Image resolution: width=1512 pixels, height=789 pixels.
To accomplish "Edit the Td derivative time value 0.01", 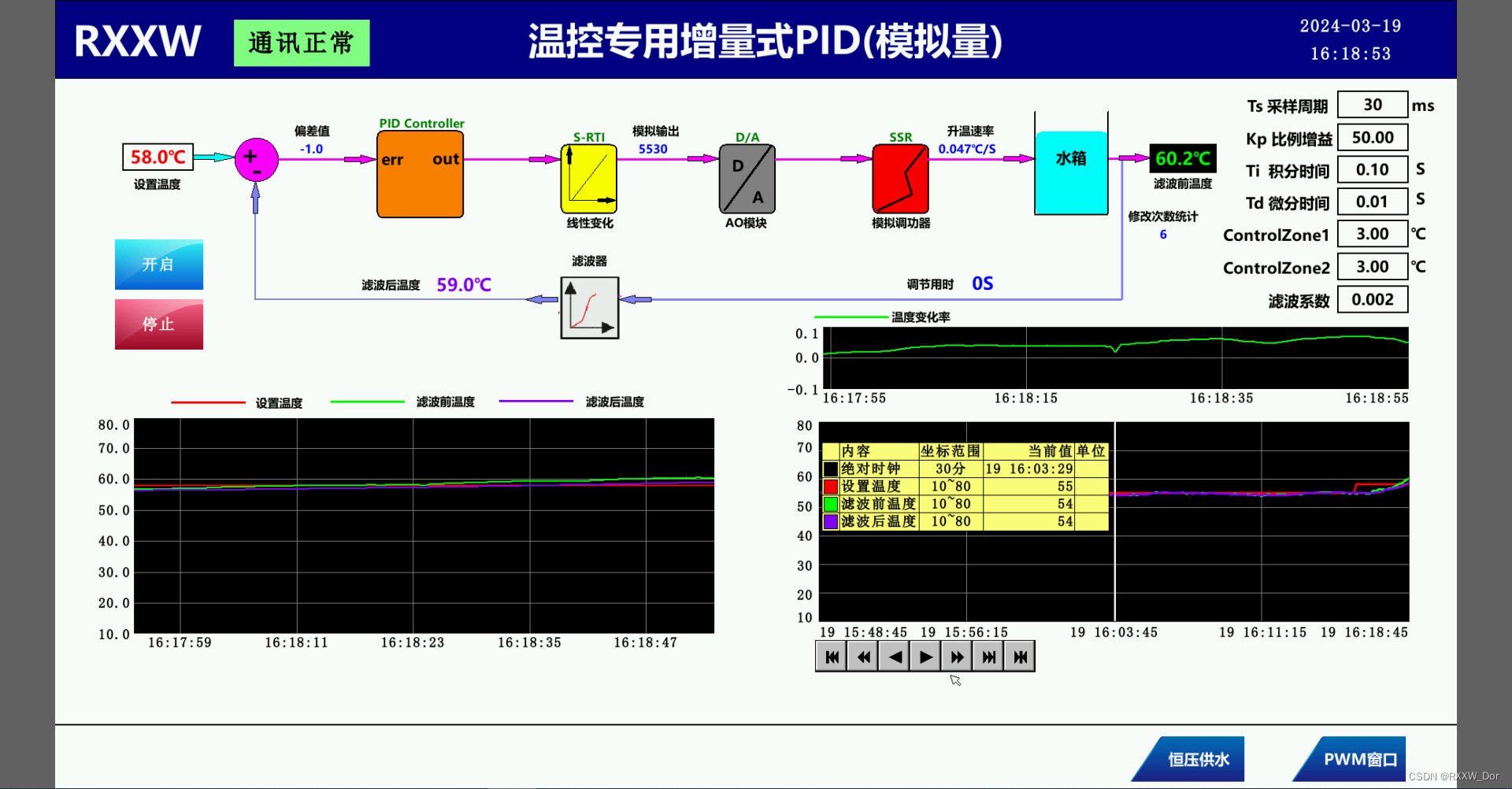I will tap(1373, 202).
